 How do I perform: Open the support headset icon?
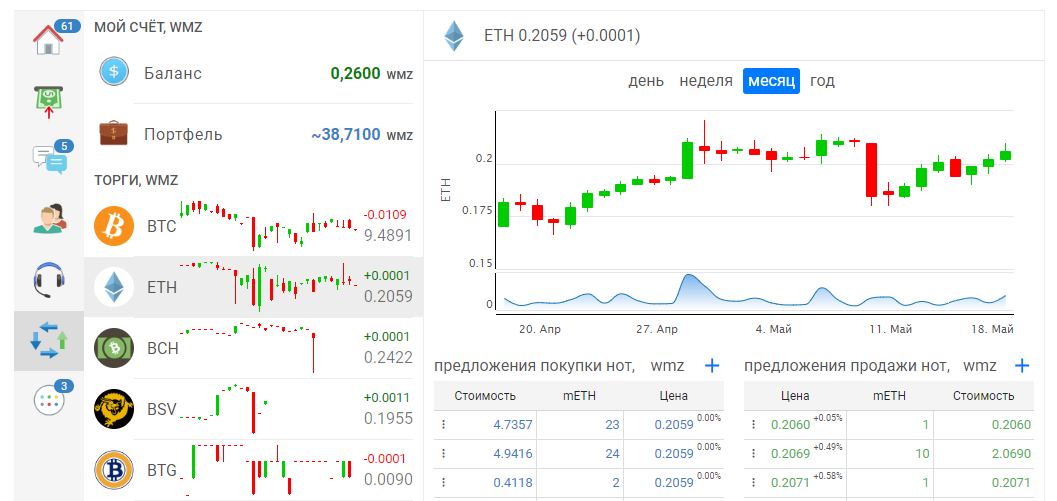tap(49, 280)
